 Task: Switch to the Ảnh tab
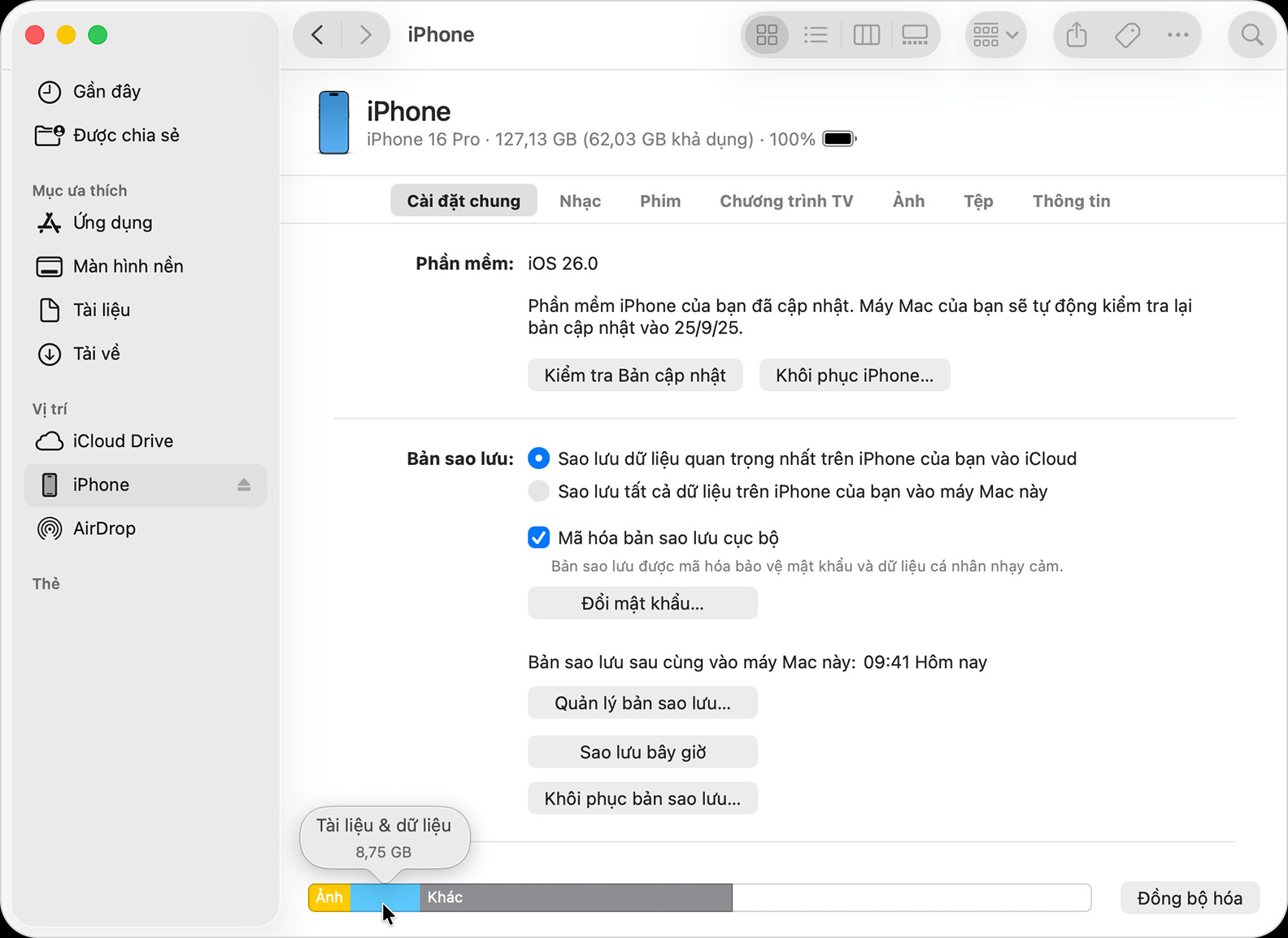tap(908, 201)
